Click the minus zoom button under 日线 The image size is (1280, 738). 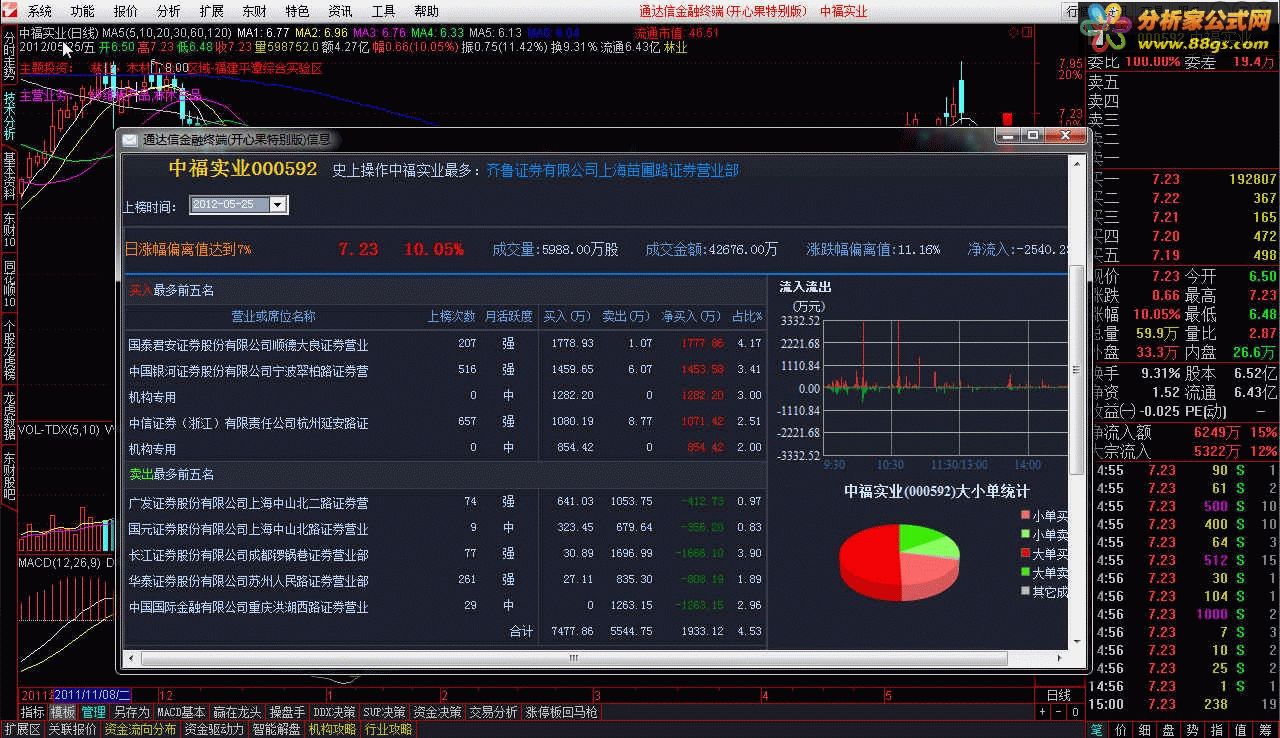(x=1059, y=712)
